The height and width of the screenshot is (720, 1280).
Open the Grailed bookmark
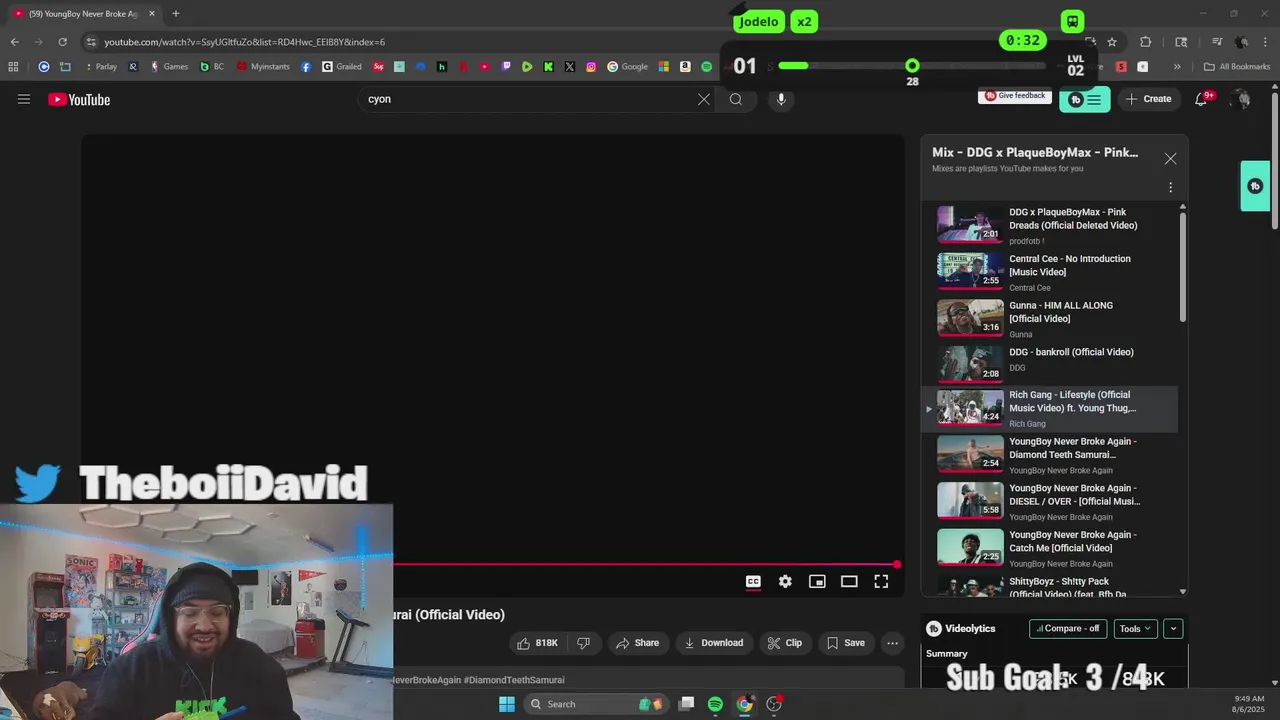point(342,67)
